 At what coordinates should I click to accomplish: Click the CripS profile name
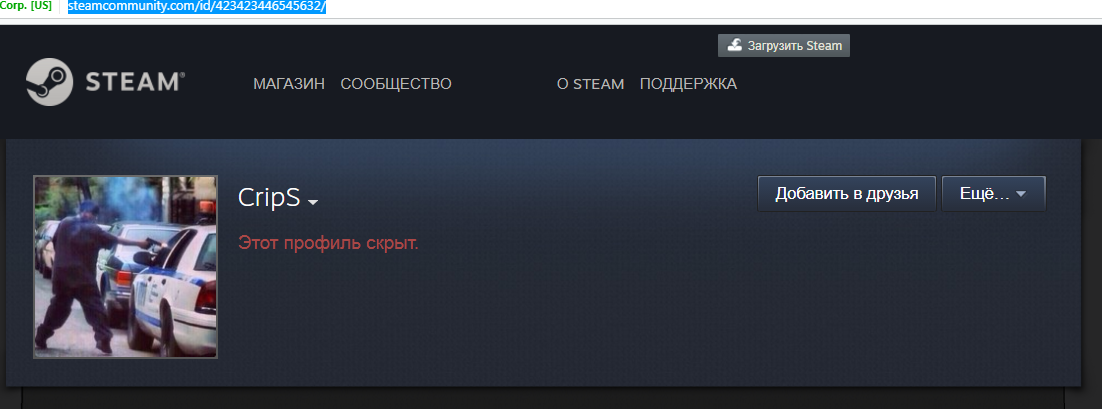coord(269,198)
